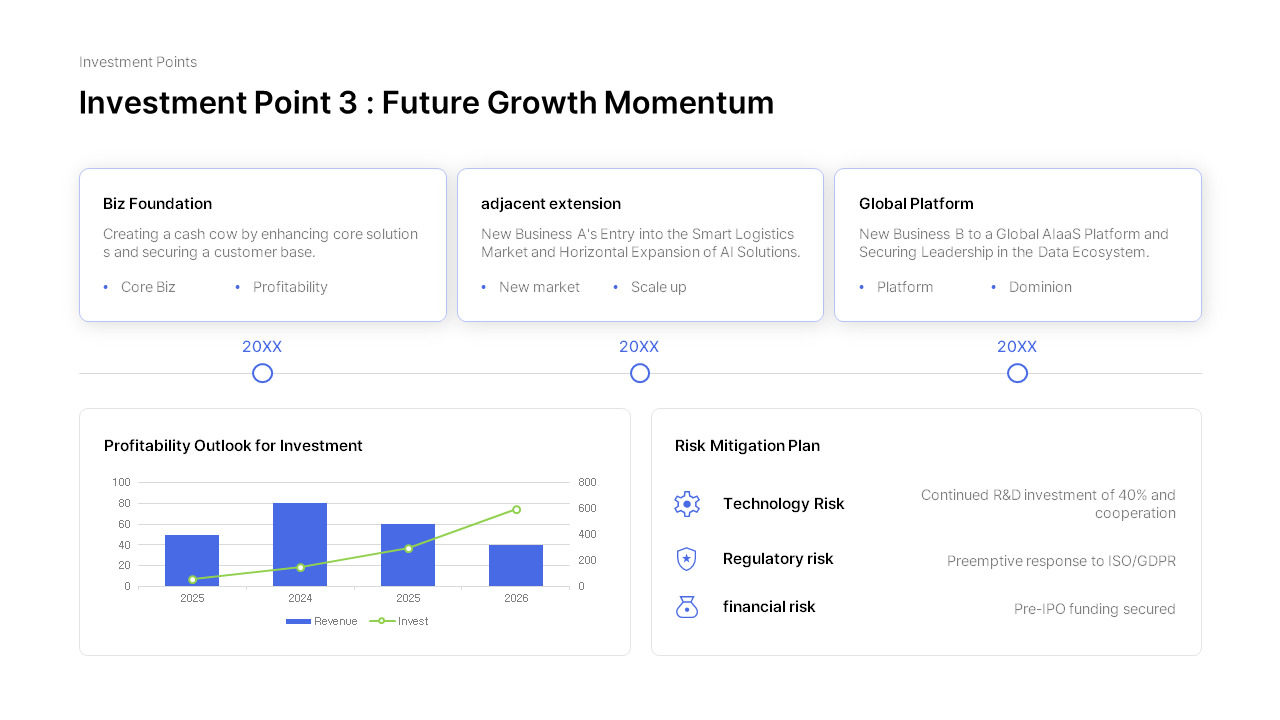
Task: Click the revenue bar above 2026
Action: click(516, 565)
